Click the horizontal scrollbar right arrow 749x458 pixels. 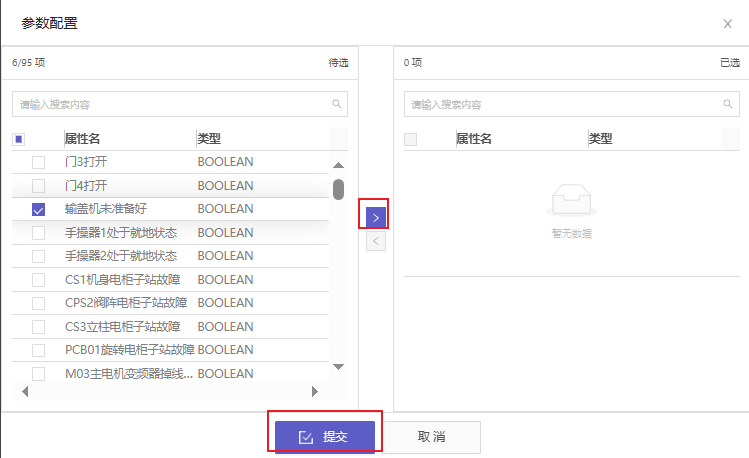[x=314, y=392]
